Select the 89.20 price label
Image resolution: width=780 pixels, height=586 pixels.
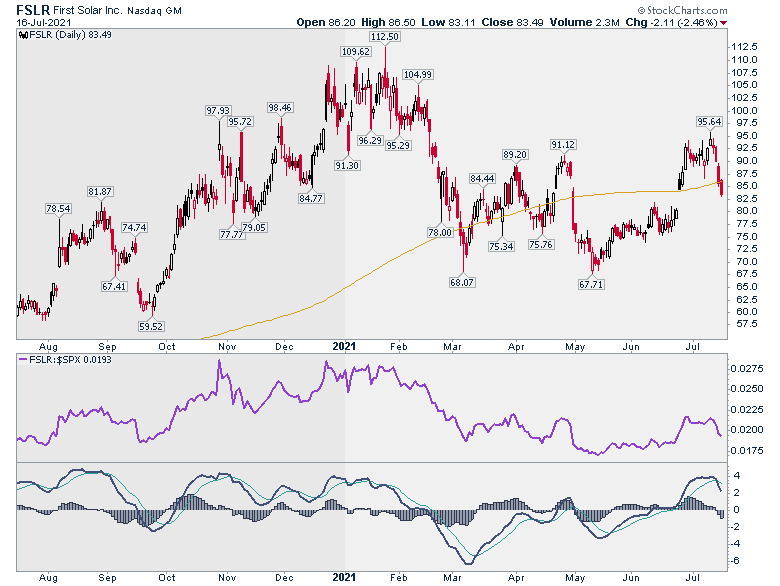[x=515, y=155]
